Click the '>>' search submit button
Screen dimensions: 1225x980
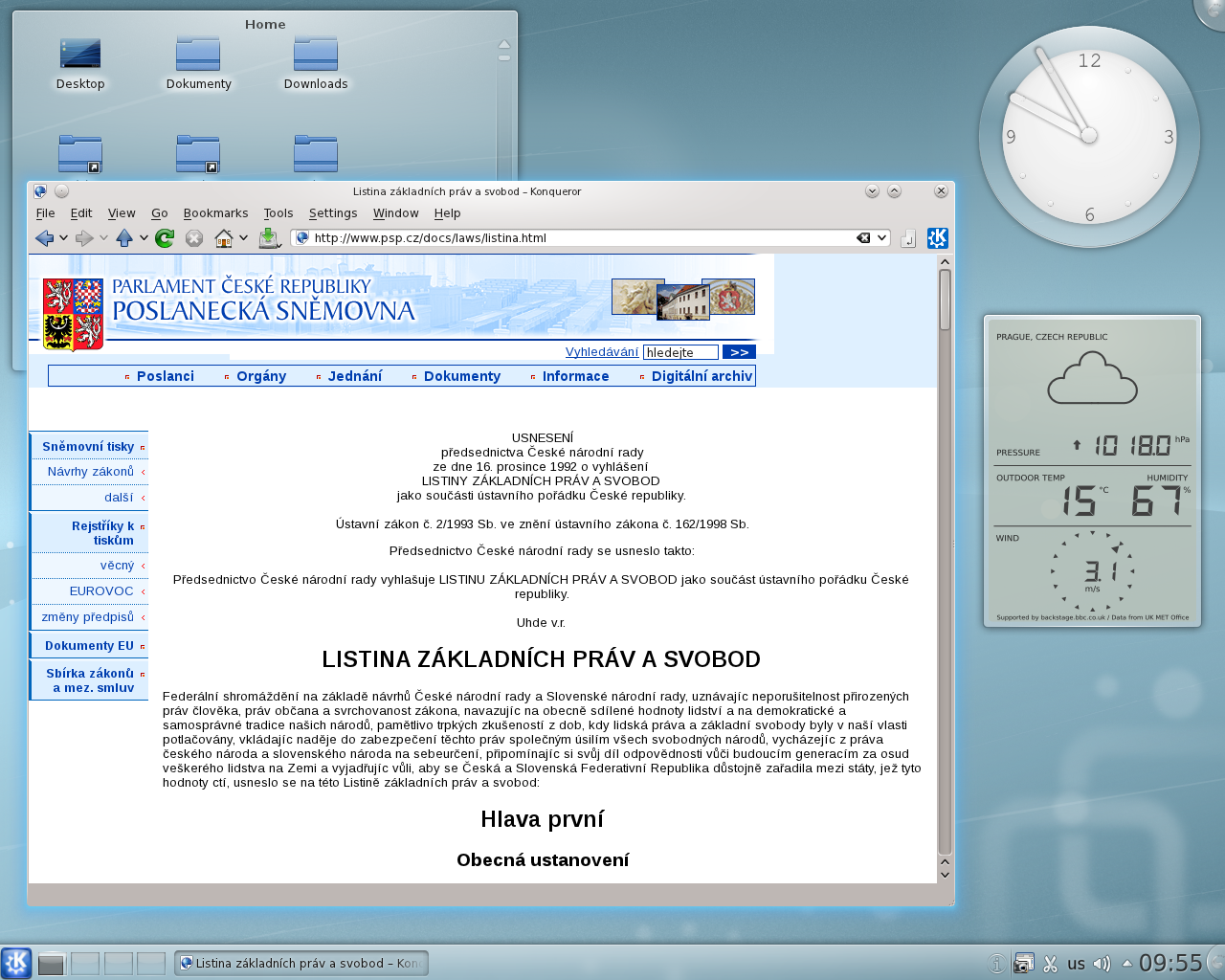(x=739, y=352)
